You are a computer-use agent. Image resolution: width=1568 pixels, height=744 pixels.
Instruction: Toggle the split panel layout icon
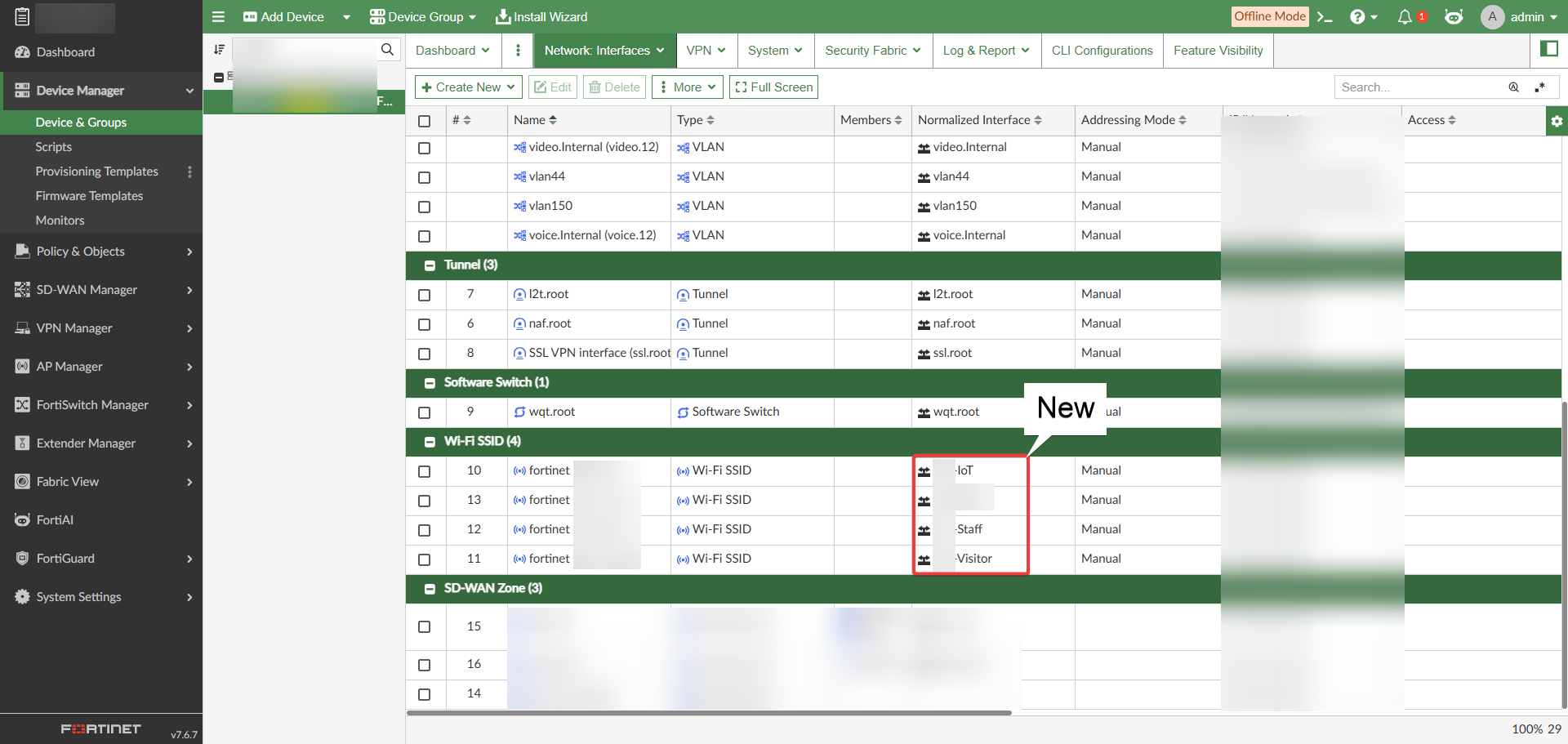[x=1548, y=49]
